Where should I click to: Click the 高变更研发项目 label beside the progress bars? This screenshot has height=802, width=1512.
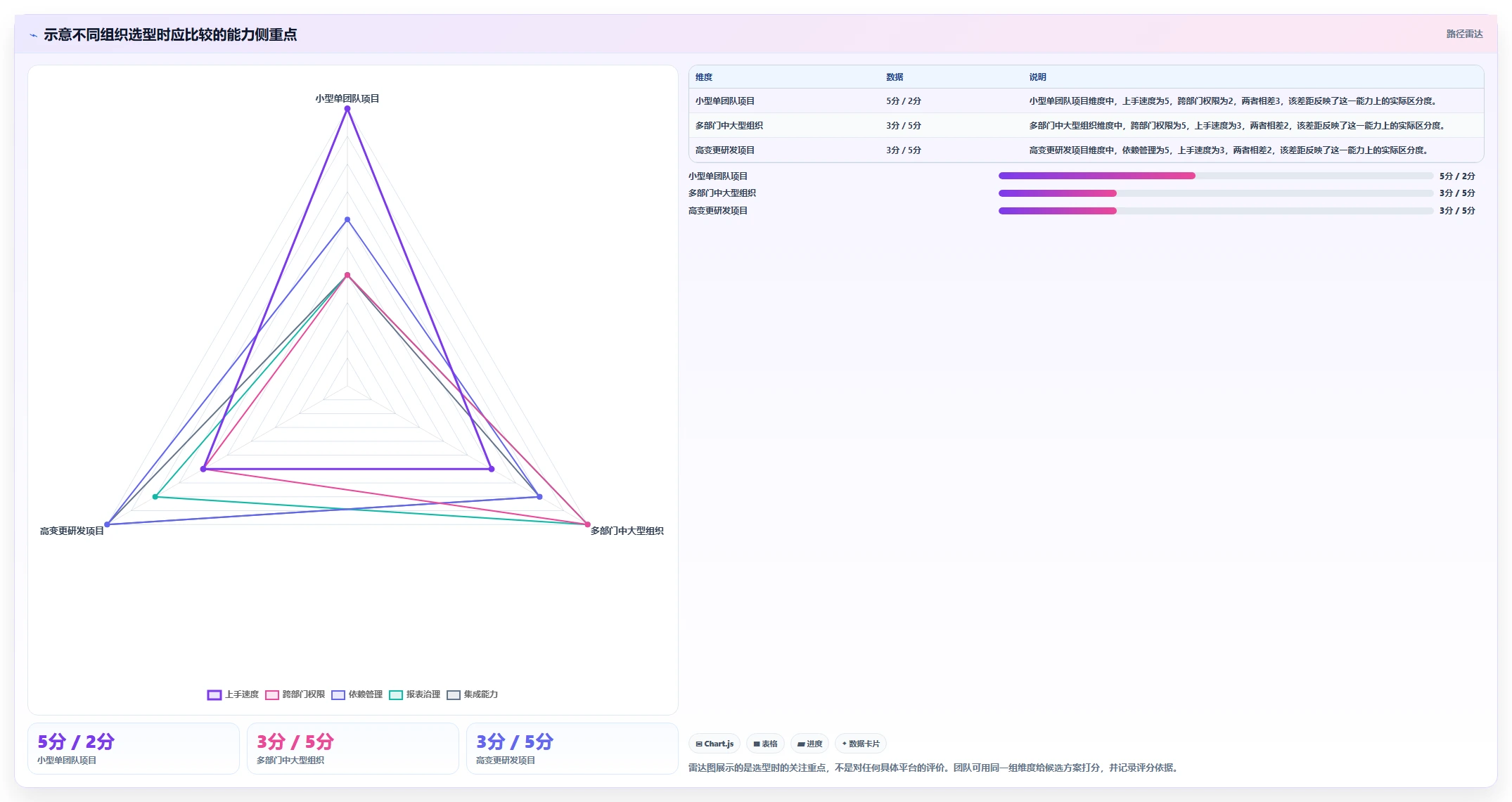[x=718, y=211]
